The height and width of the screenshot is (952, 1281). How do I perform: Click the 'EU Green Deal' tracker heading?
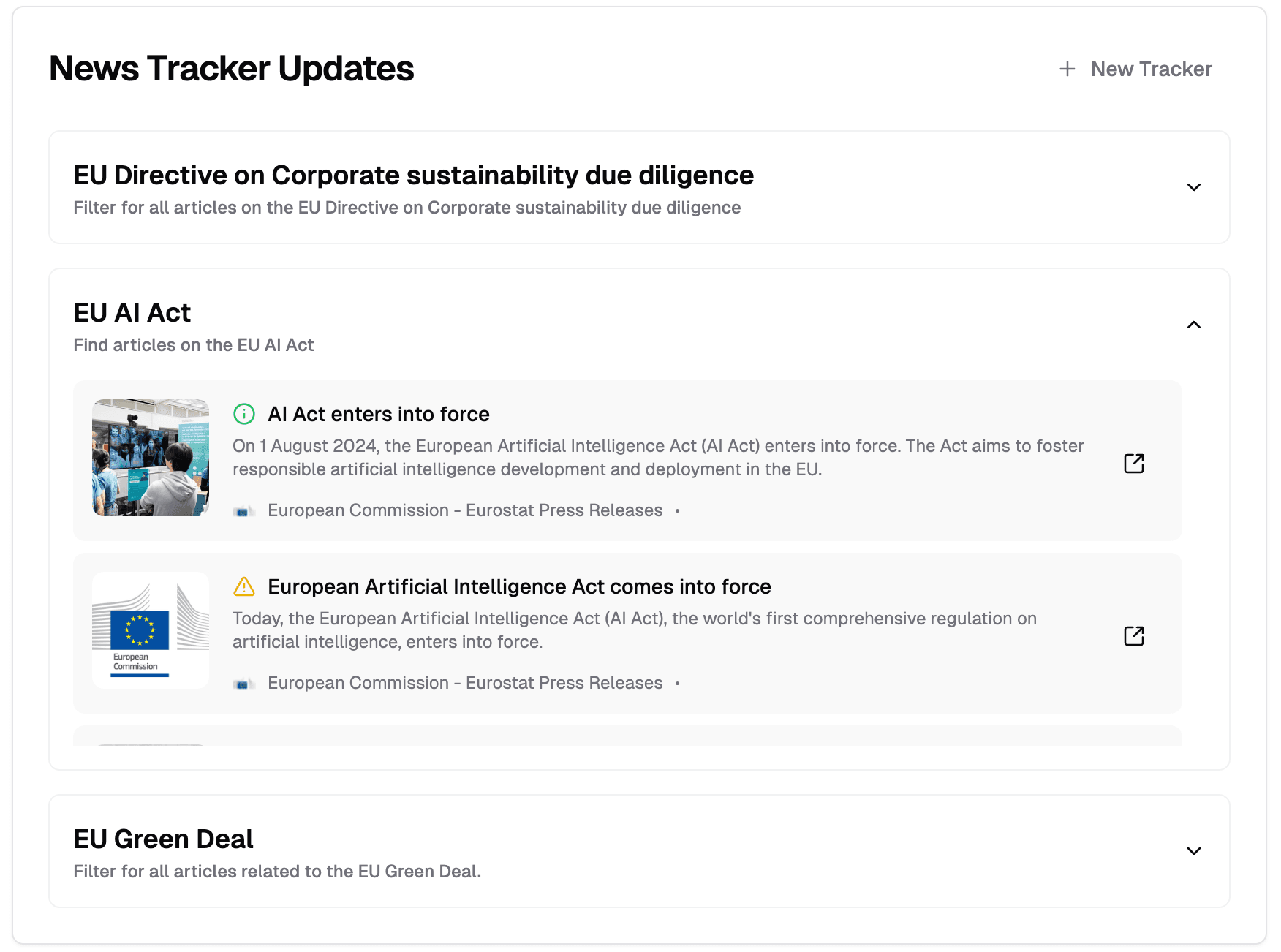click(x=163, y=839)
